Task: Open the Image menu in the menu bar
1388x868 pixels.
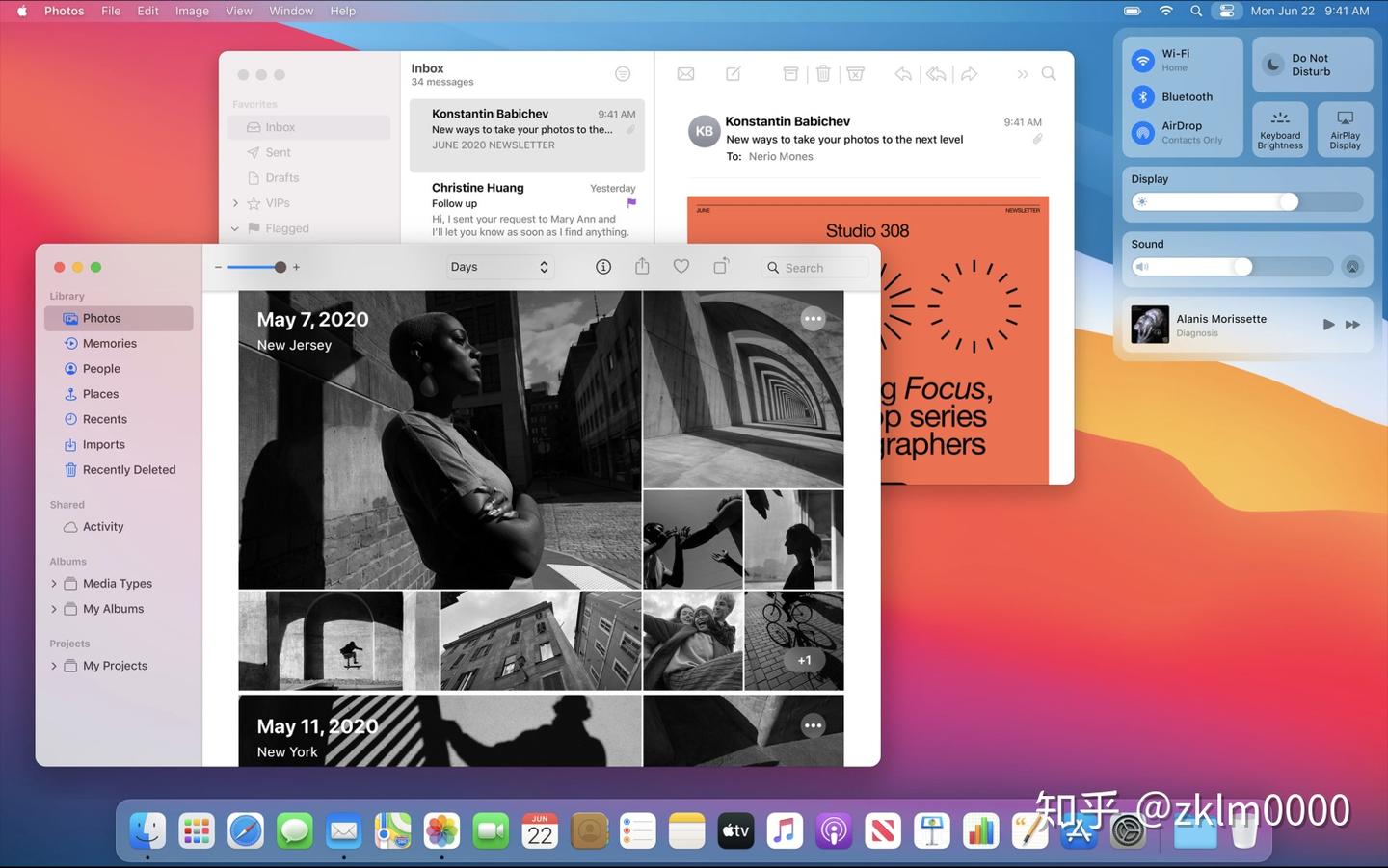Action: click(x=191, y=11)
